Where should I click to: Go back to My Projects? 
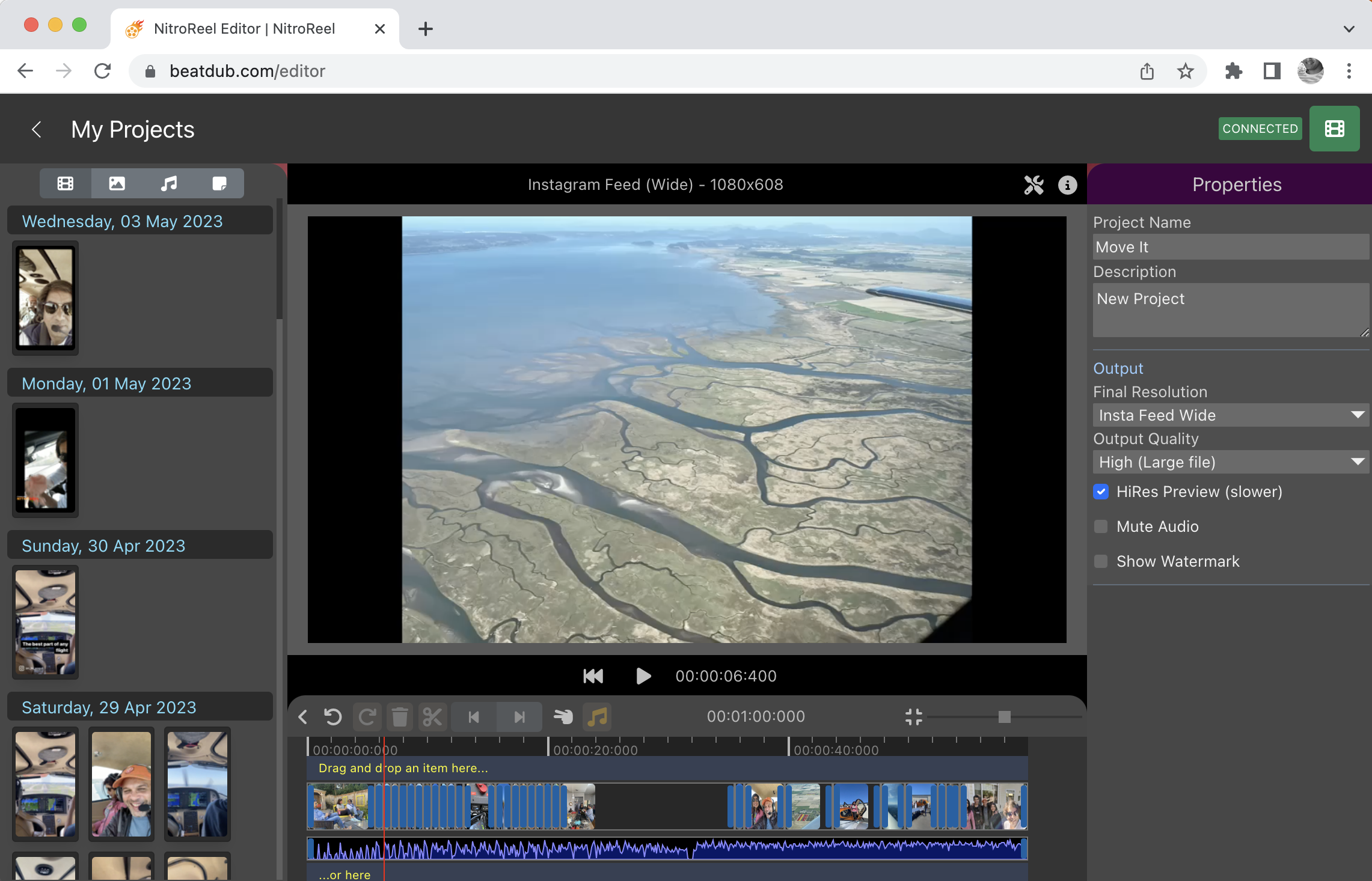pos(37,129)
